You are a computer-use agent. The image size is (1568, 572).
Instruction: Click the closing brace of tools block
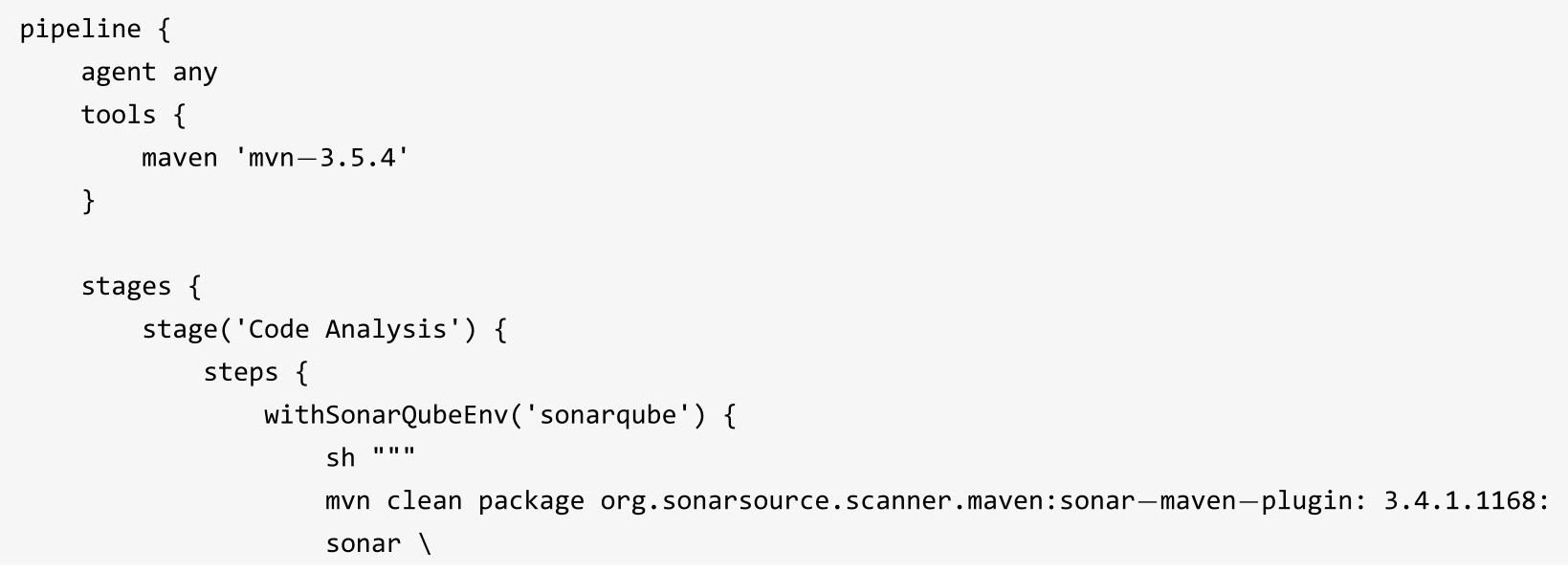(x=88, y=201)
